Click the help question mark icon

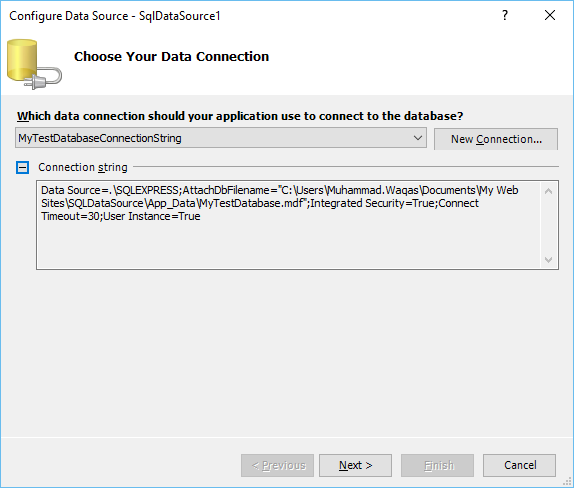pyautogui.click(x=505, y=15)
